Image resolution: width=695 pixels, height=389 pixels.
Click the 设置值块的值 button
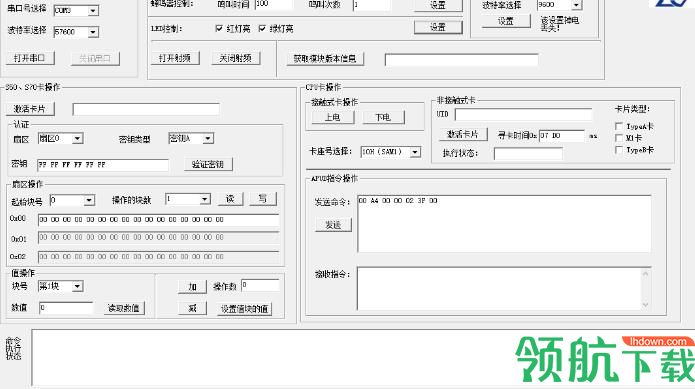[x=245, y=309]
